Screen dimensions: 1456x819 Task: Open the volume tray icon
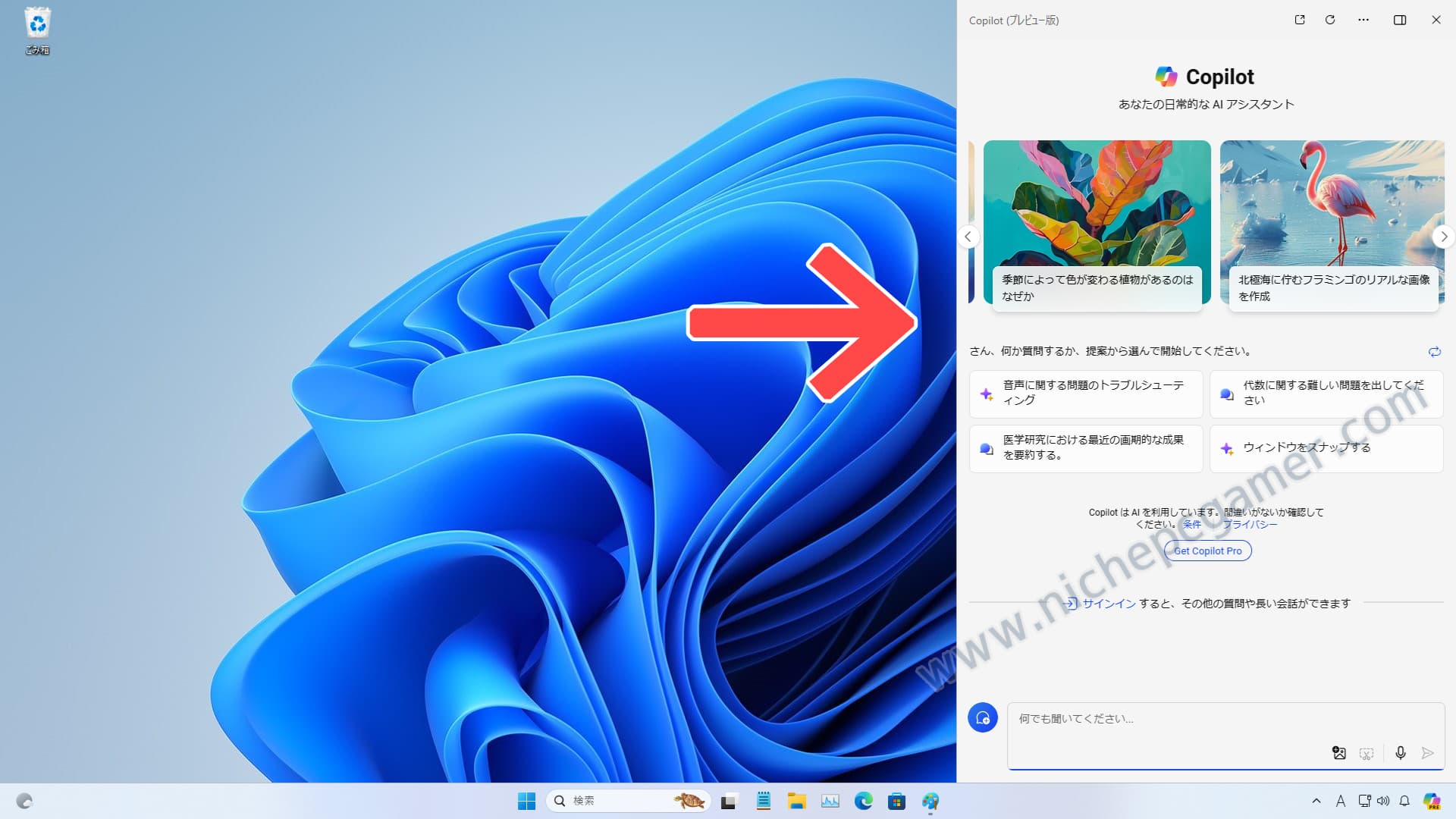1383,801
